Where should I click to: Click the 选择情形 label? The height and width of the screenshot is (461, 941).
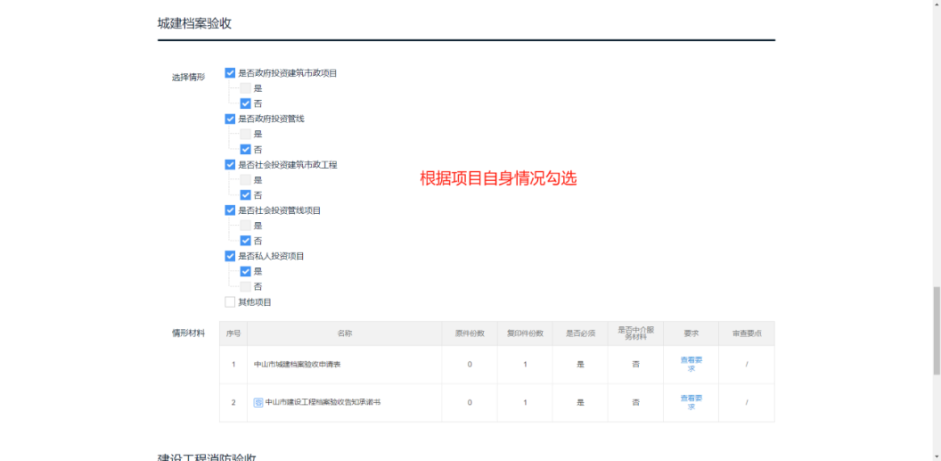point(188,77)
